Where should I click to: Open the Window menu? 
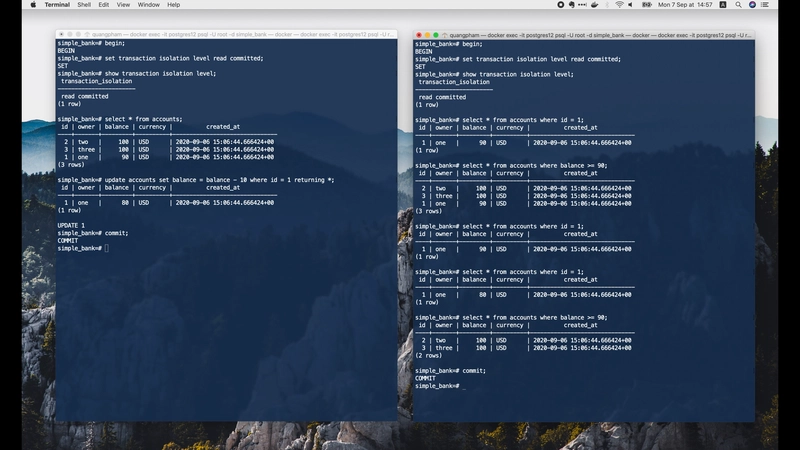[148, 5]
